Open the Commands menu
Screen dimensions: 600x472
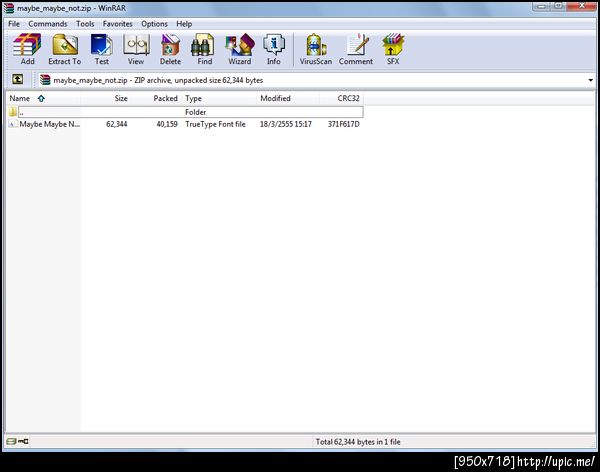(48, 24)
